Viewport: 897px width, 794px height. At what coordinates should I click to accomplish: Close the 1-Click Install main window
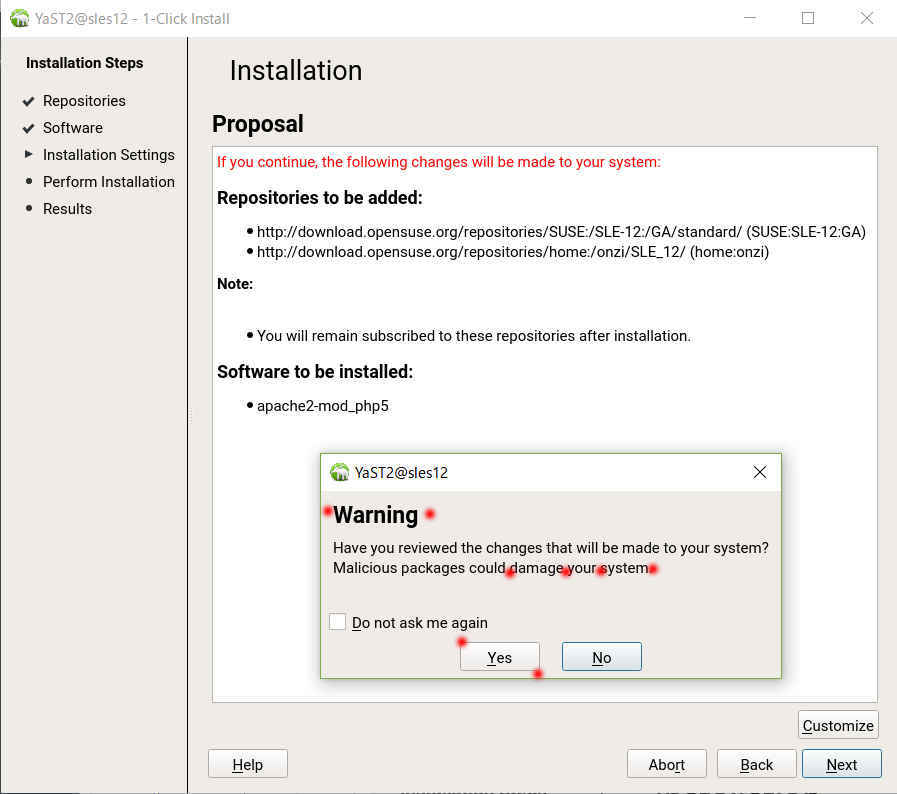point(867,18)
